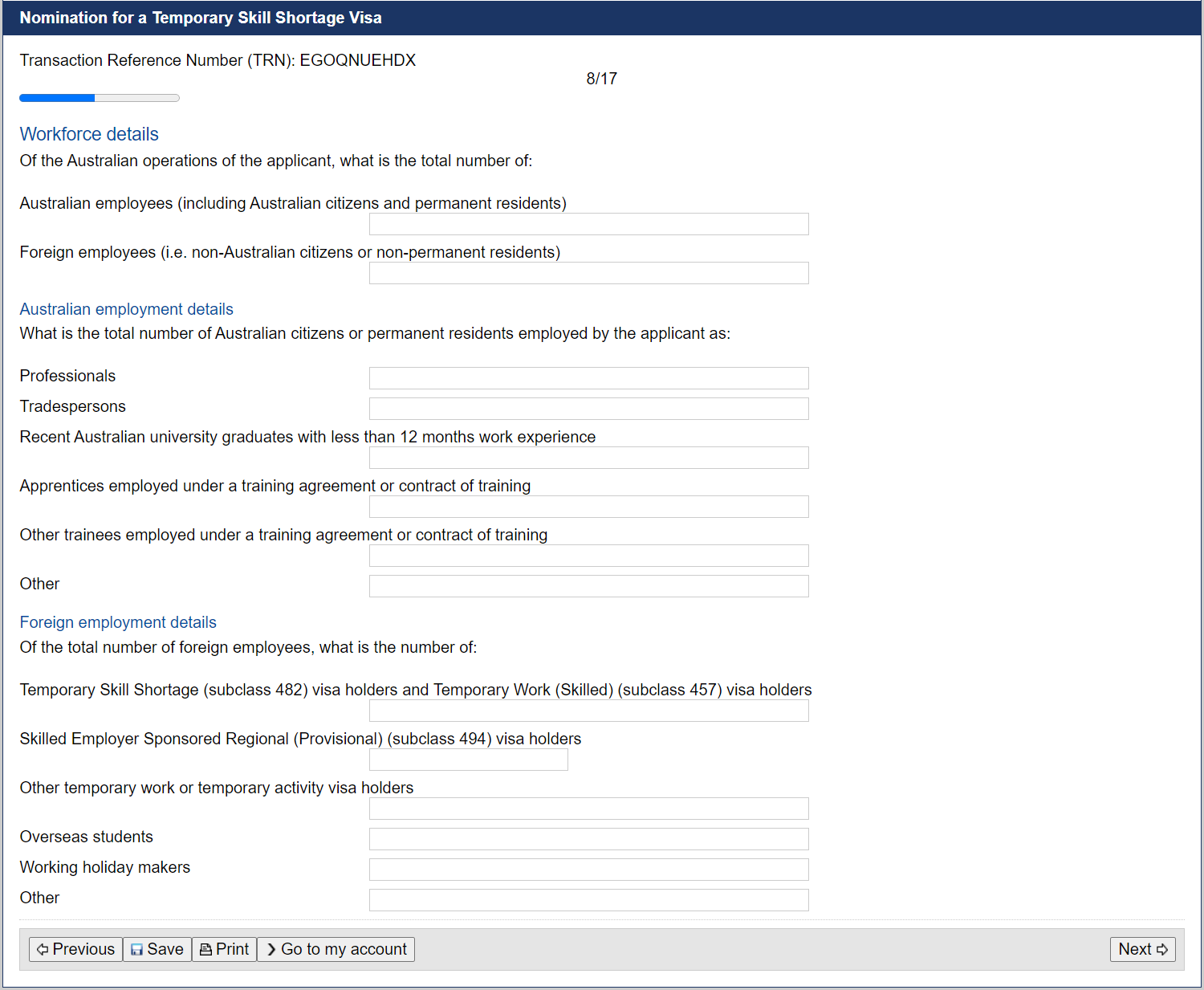Select the Other field under Australian employment

[x=589, y=586]
